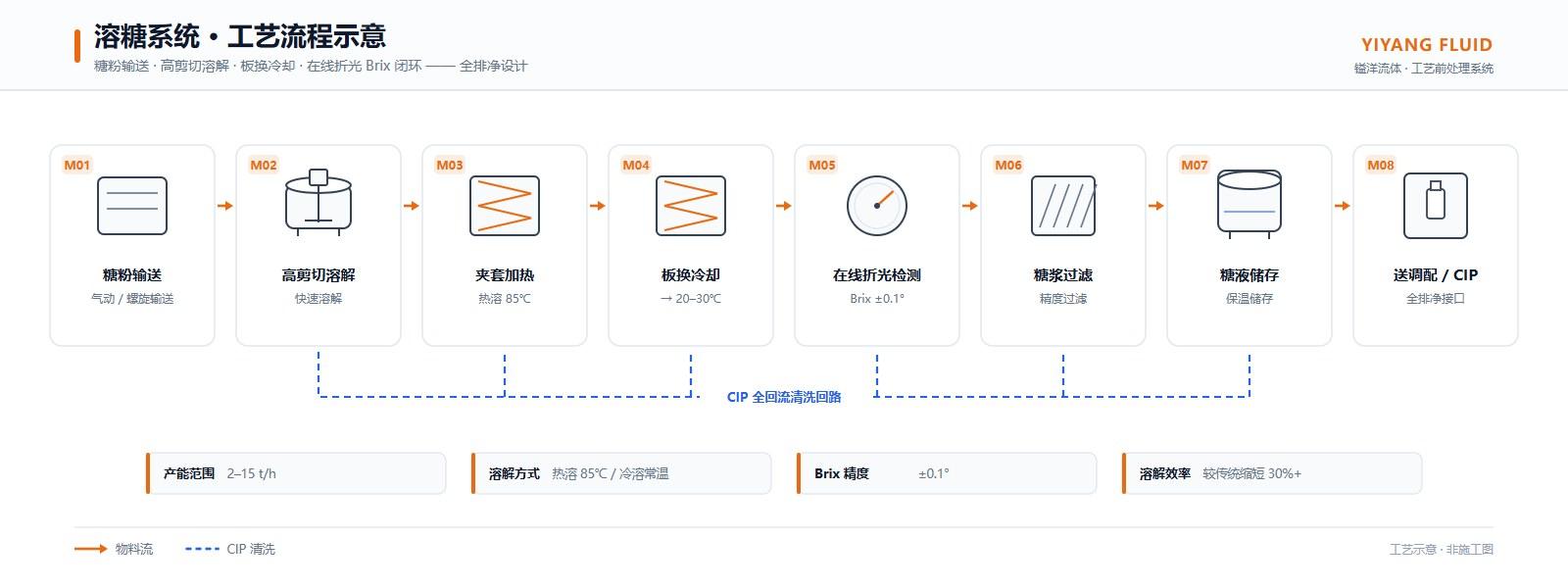1568x588 pixels.
Task: Select the M08 bottle CIP icon
Action: pyautogui.click(x=1436, y=206)
